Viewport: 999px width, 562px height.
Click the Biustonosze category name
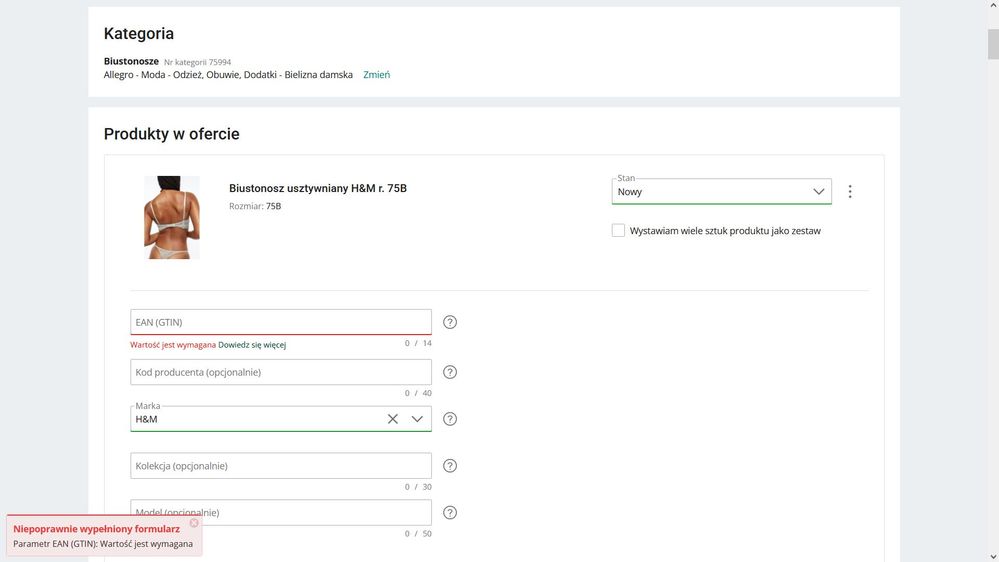[131, 61]
